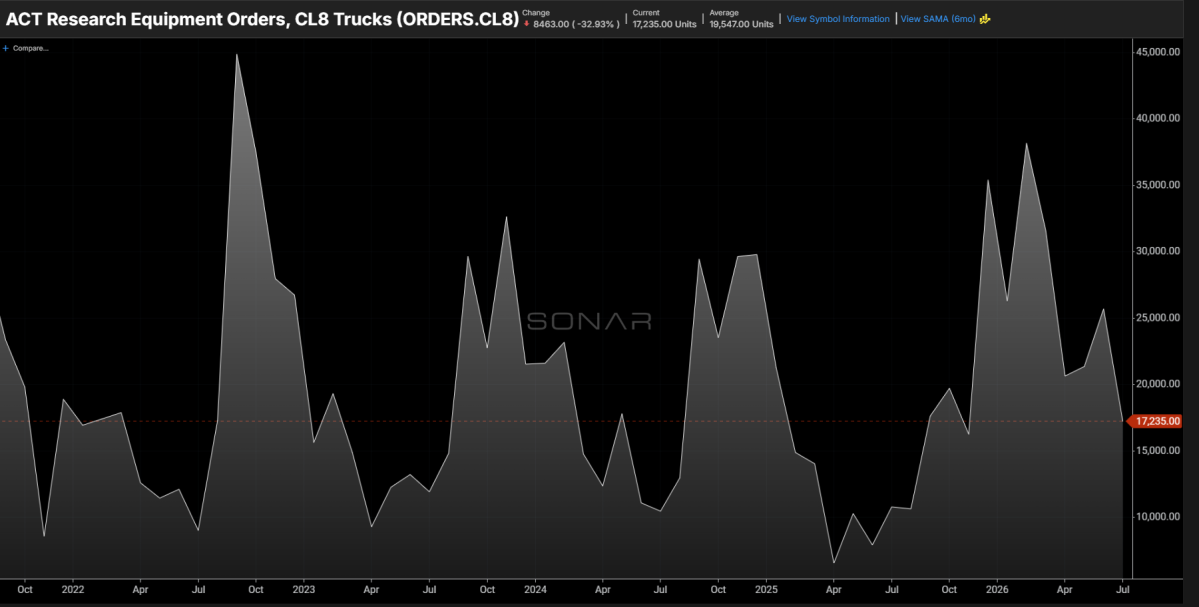Click the SONAR watermark logo
Screen dimensions: 1199x607
pyautogui.click(x=589, y=321)
